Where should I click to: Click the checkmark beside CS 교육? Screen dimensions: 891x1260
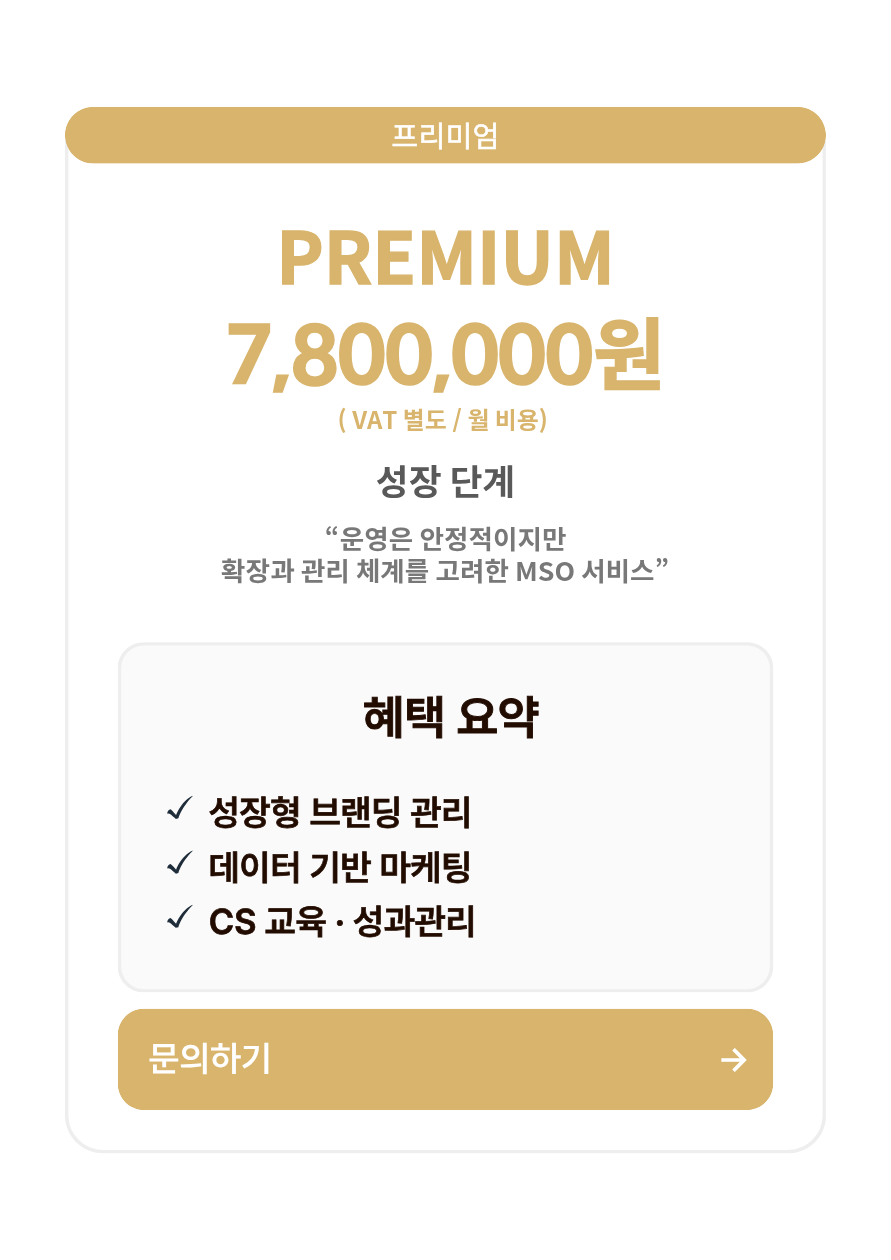pyautogui.click(x=180, y=917)
